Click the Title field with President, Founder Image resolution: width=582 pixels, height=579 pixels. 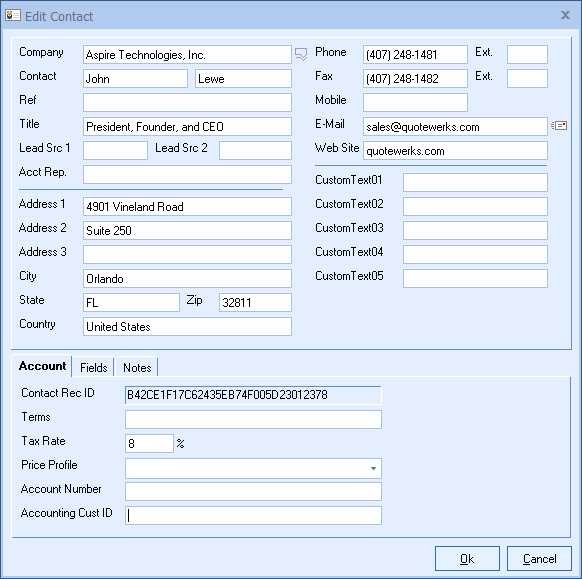(x=187, y=127)
